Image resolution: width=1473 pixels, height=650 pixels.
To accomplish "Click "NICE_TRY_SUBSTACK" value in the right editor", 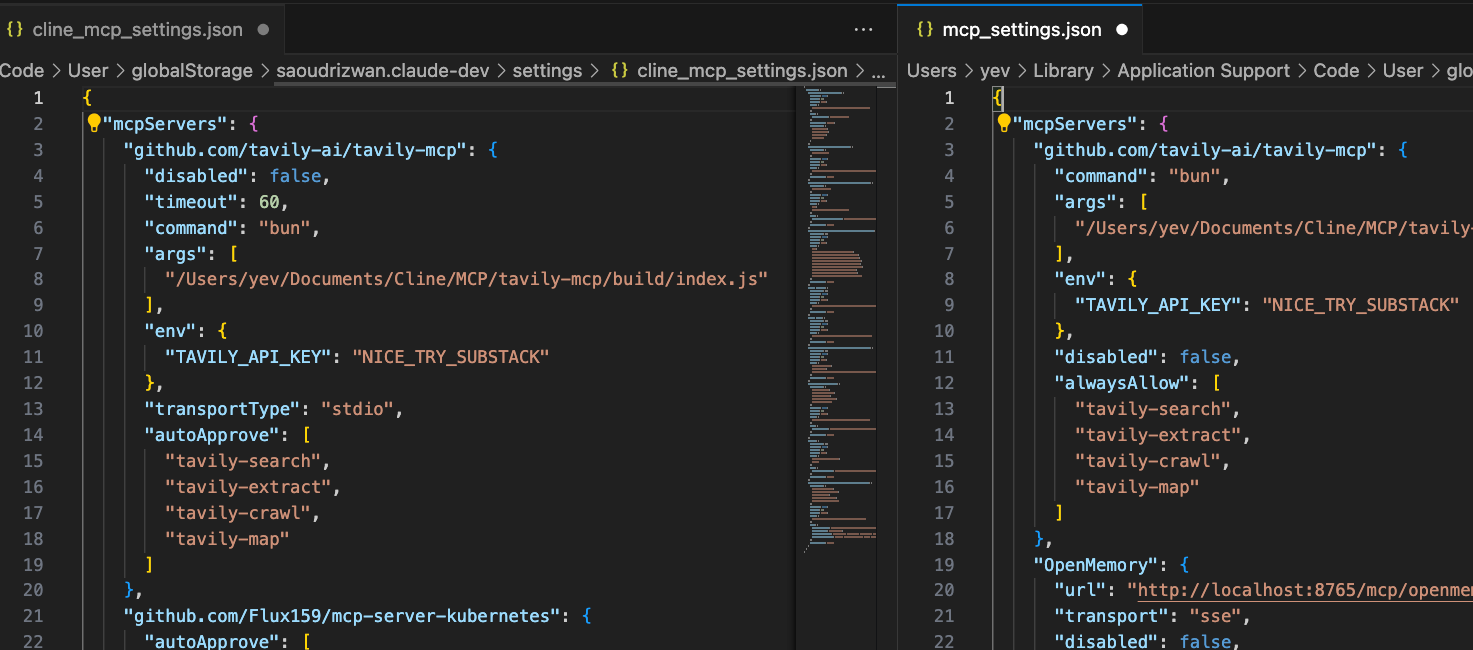I will (x=1361, y=305).
